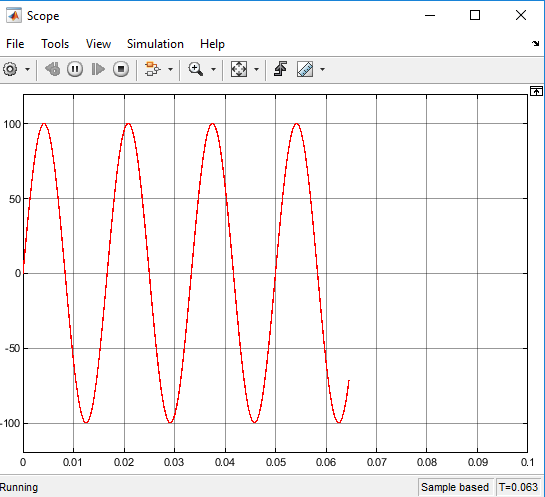Pause the running simulation
Screen dimensions: 545x497
point(75,69)
